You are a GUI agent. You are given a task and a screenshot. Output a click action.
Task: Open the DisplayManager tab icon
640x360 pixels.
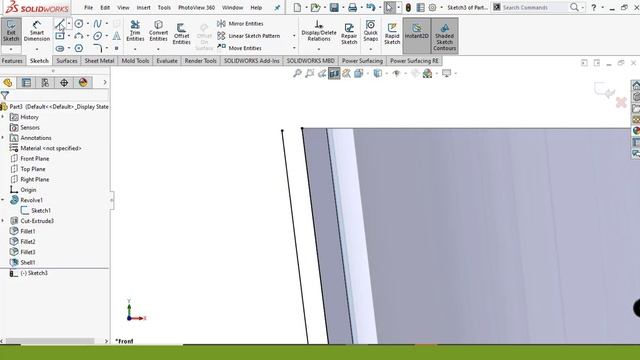pos(83,82)
